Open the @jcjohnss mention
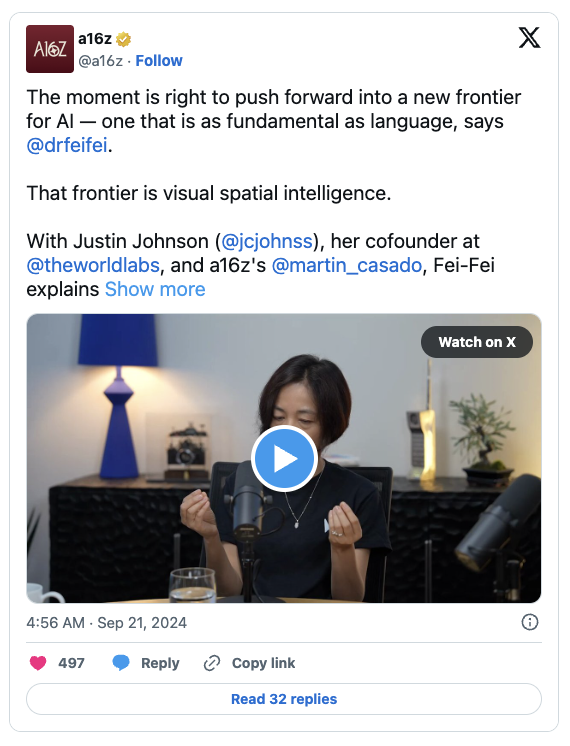The width and height of the screenshot is (570, 746). click(x=267, y=241)
